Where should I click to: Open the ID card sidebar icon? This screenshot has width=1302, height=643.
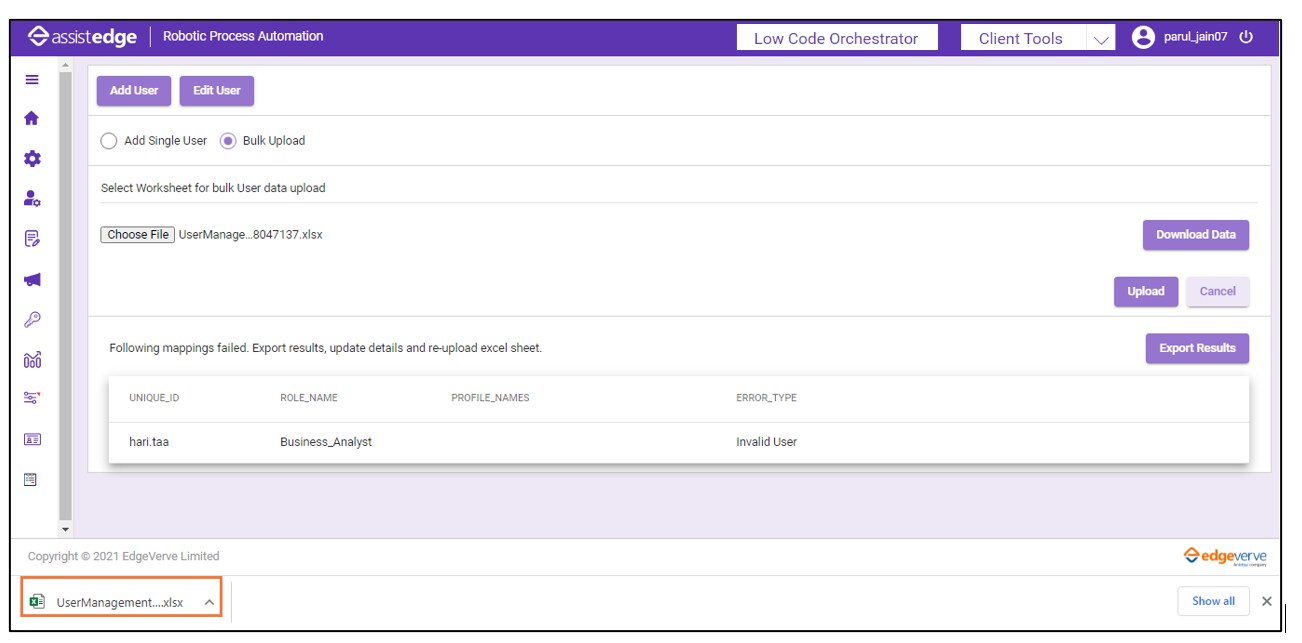(32, 439)
